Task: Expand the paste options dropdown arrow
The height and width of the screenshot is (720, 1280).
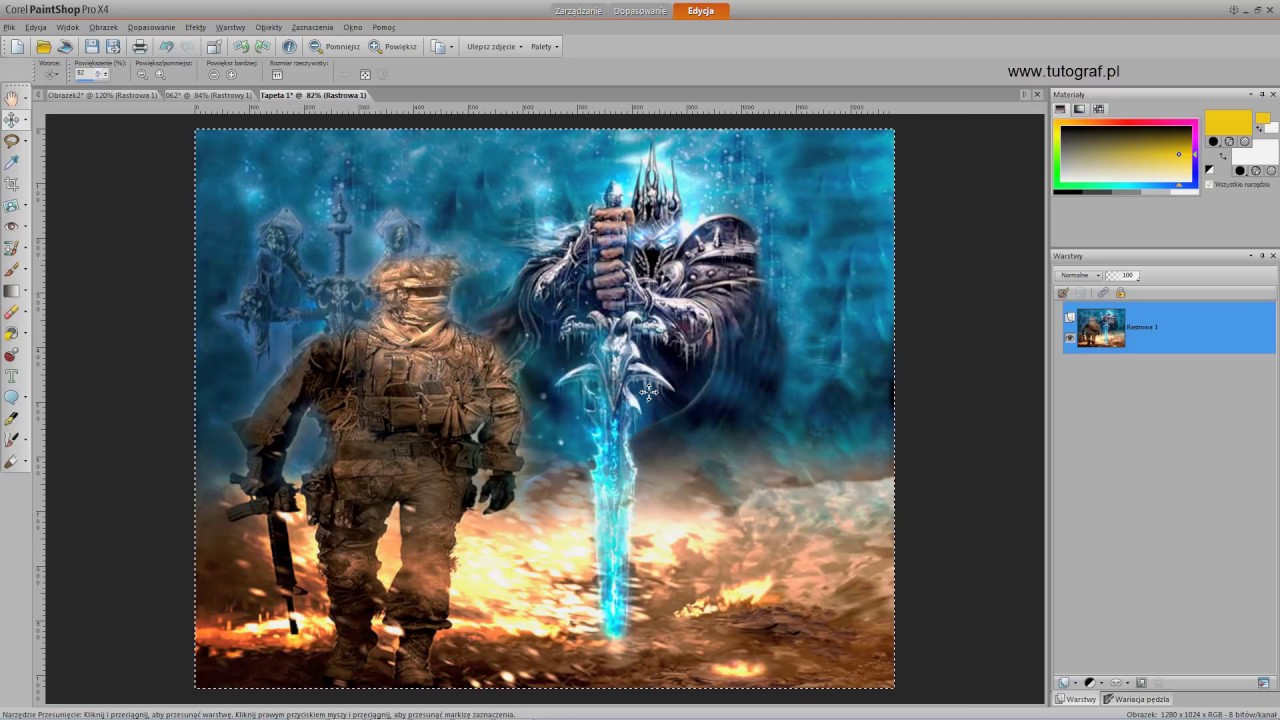Action: (451, 47)
